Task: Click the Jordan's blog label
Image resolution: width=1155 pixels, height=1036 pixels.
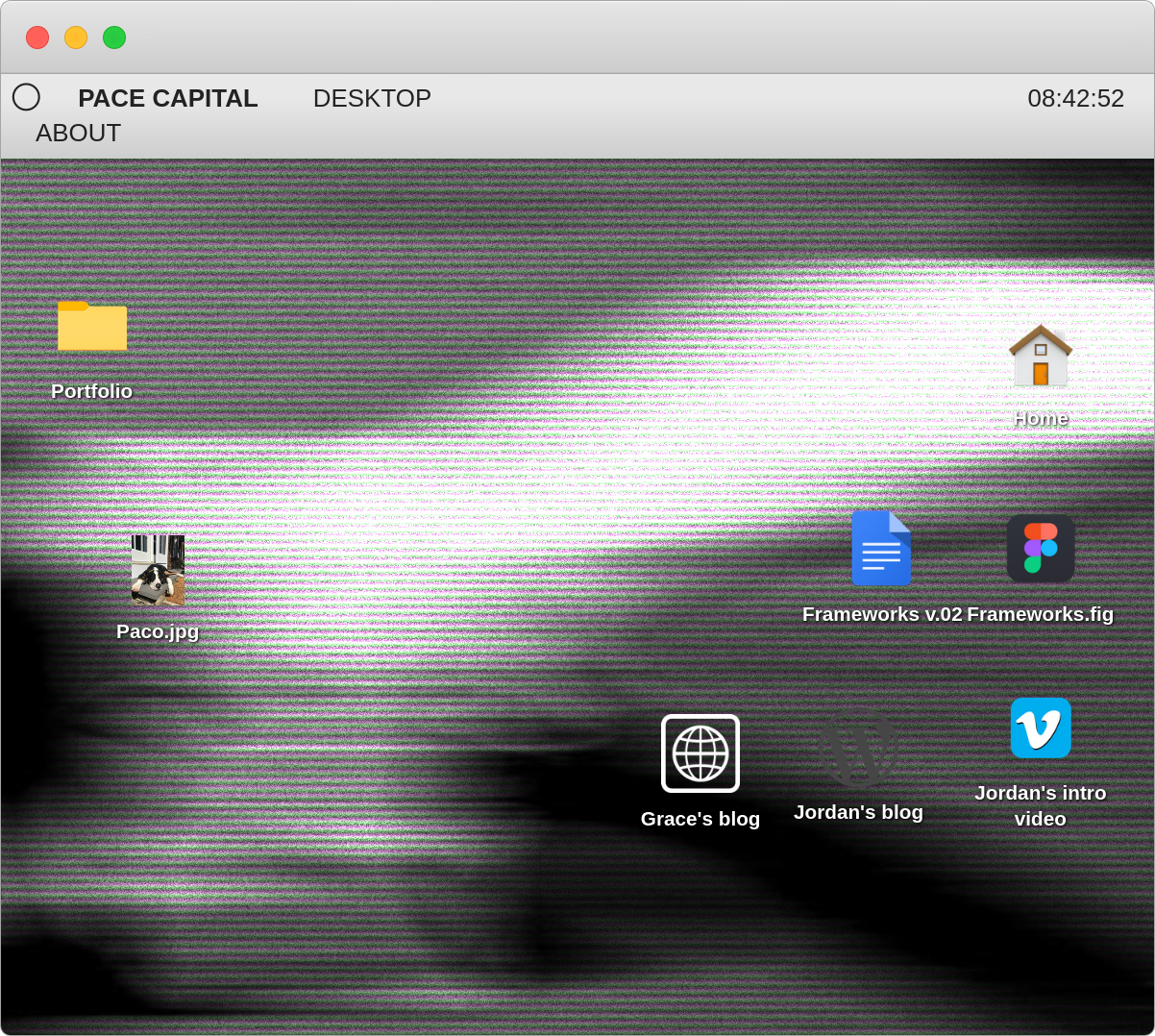Action: (858, 812)
